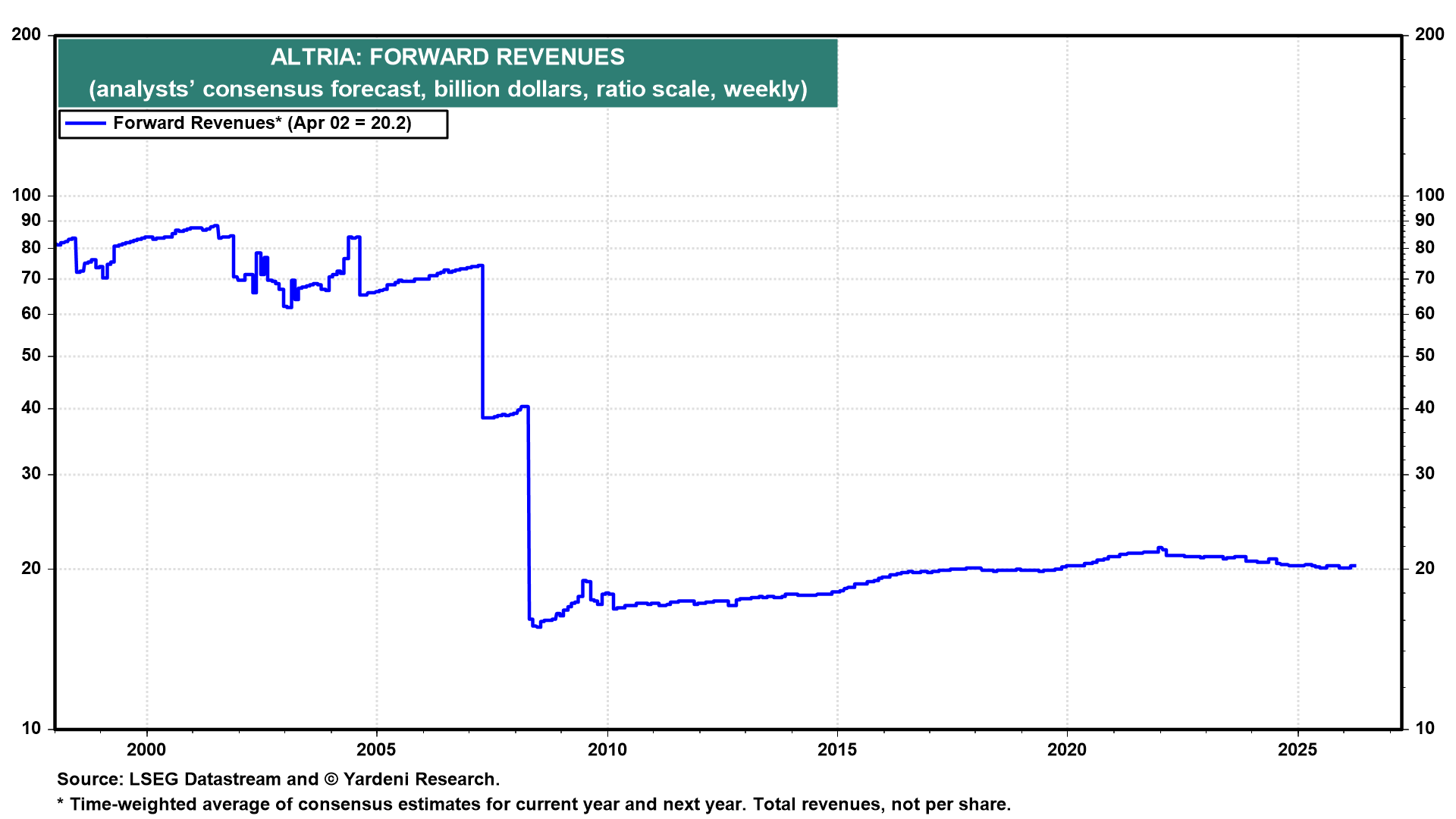Click the right y-axis 10 label

(1425, 729)
